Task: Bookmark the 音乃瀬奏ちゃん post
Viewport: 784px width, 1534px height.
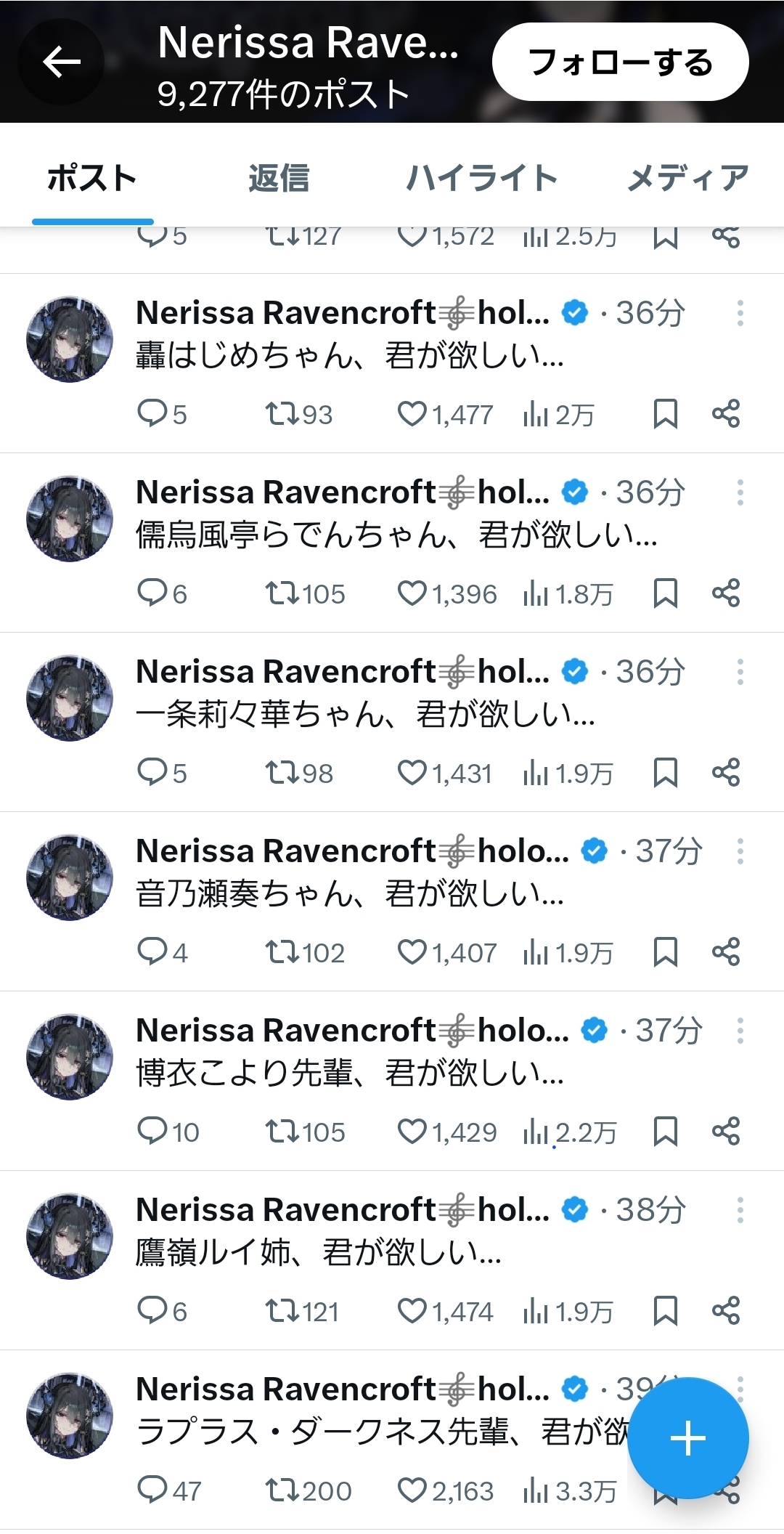Action: click(665, 952)
